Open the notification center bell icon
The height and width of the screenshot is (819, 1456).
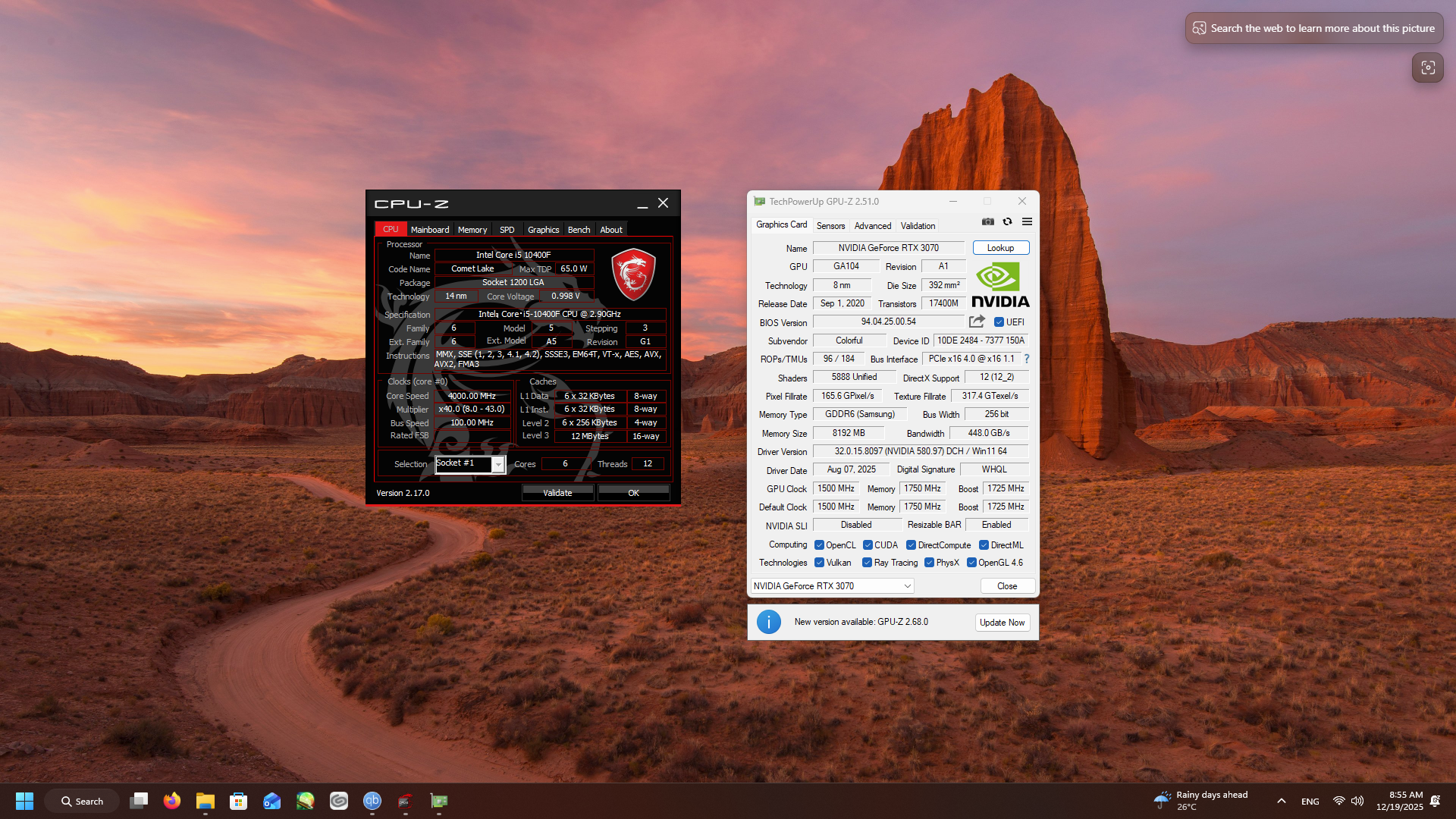pos(1435,801)
